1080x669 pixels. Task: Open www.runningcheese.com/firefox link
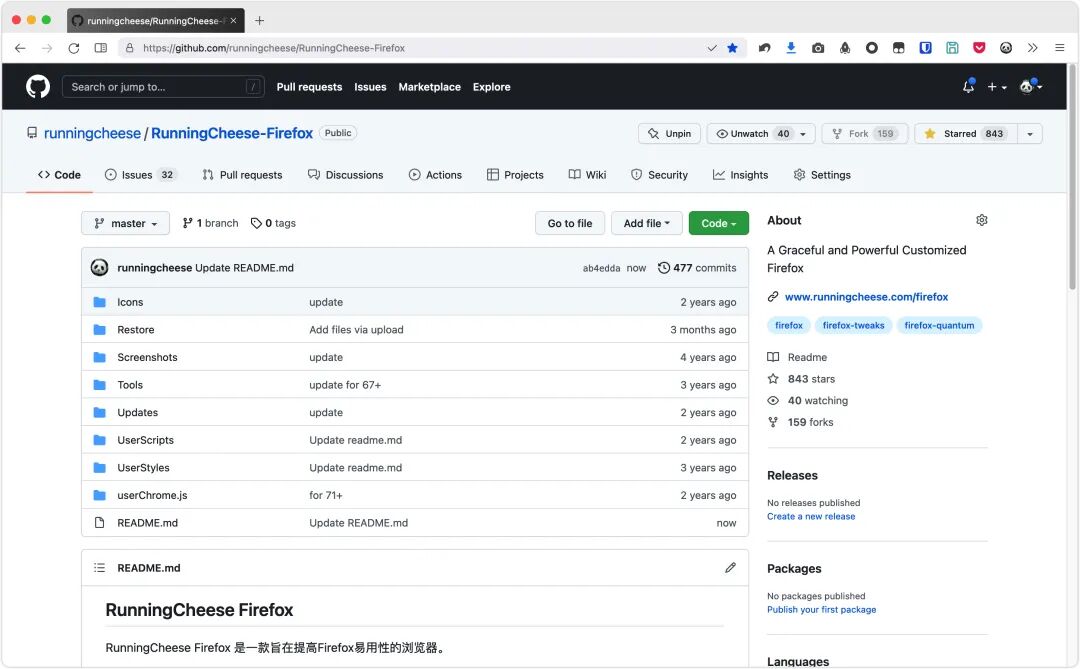point(866,297)
